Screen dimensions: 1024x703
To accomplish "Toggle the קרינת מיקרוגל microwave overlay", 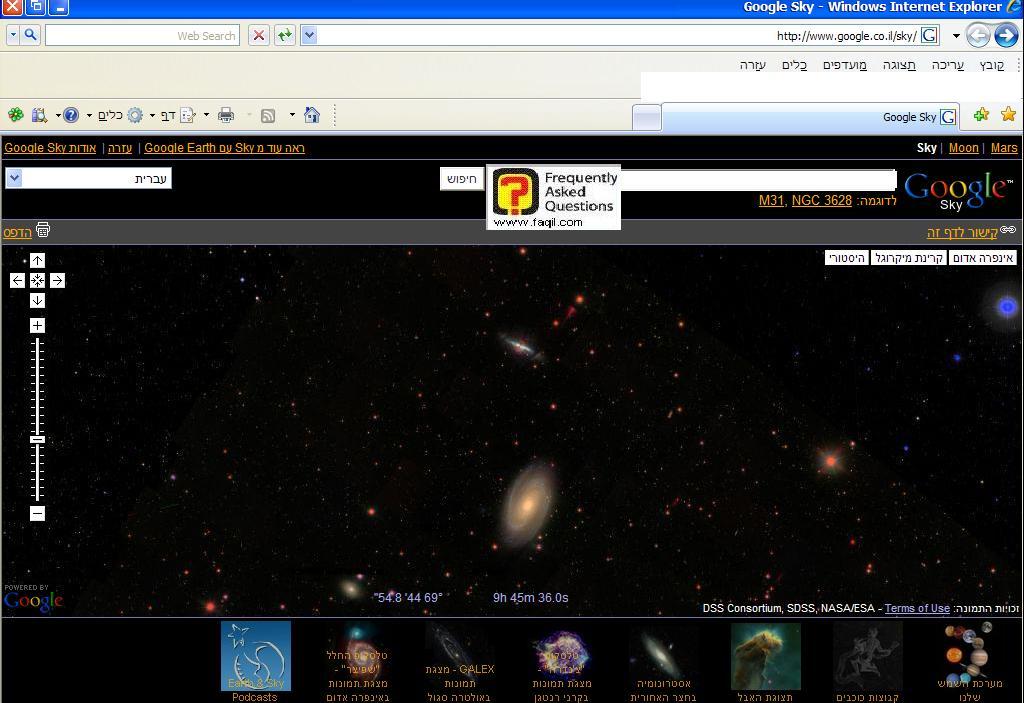I will point(909,258).
